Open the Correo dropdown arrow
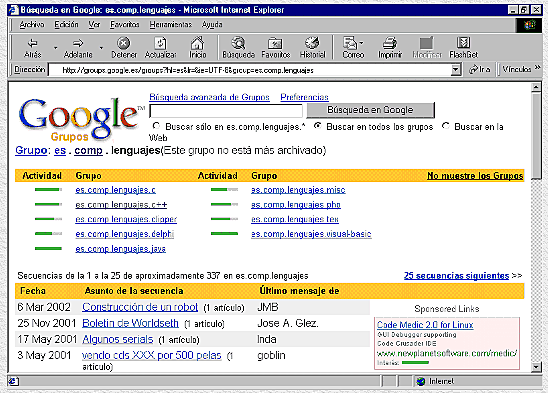This screenshot has height=394, width=548. pos(361,43)
